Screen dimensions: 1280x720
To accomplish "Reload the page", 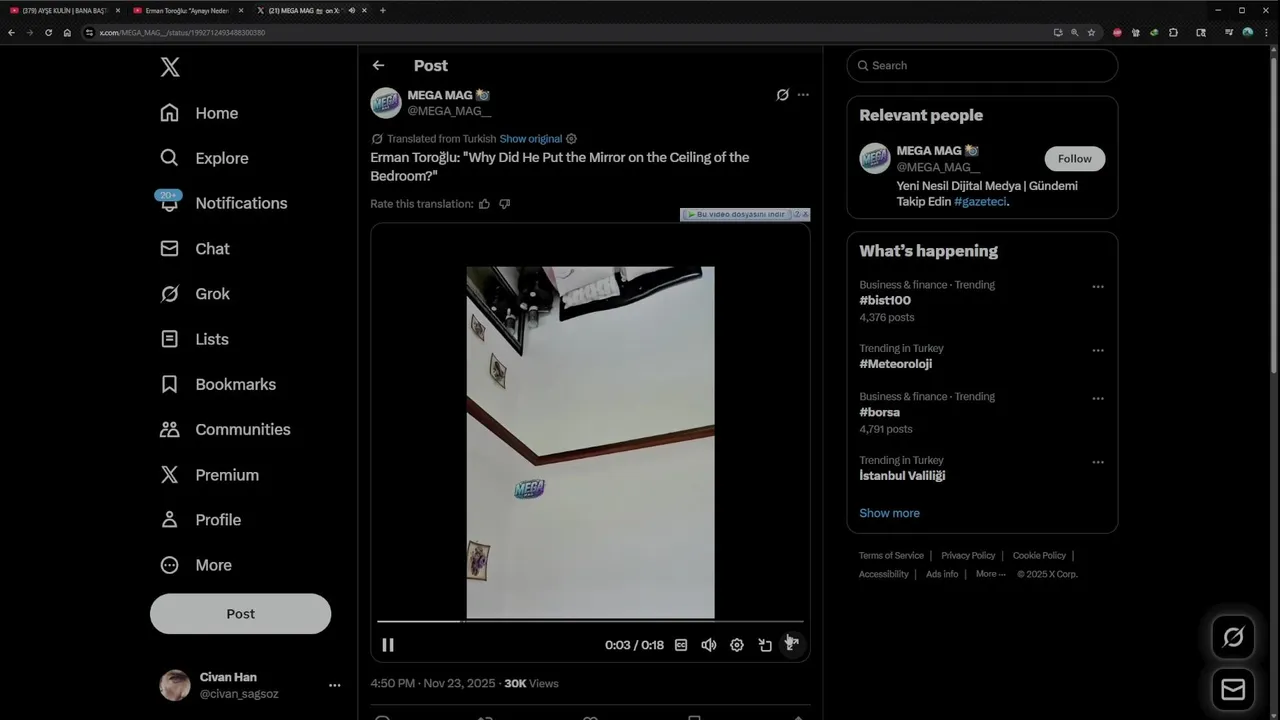I will click(x=48, y=32).
